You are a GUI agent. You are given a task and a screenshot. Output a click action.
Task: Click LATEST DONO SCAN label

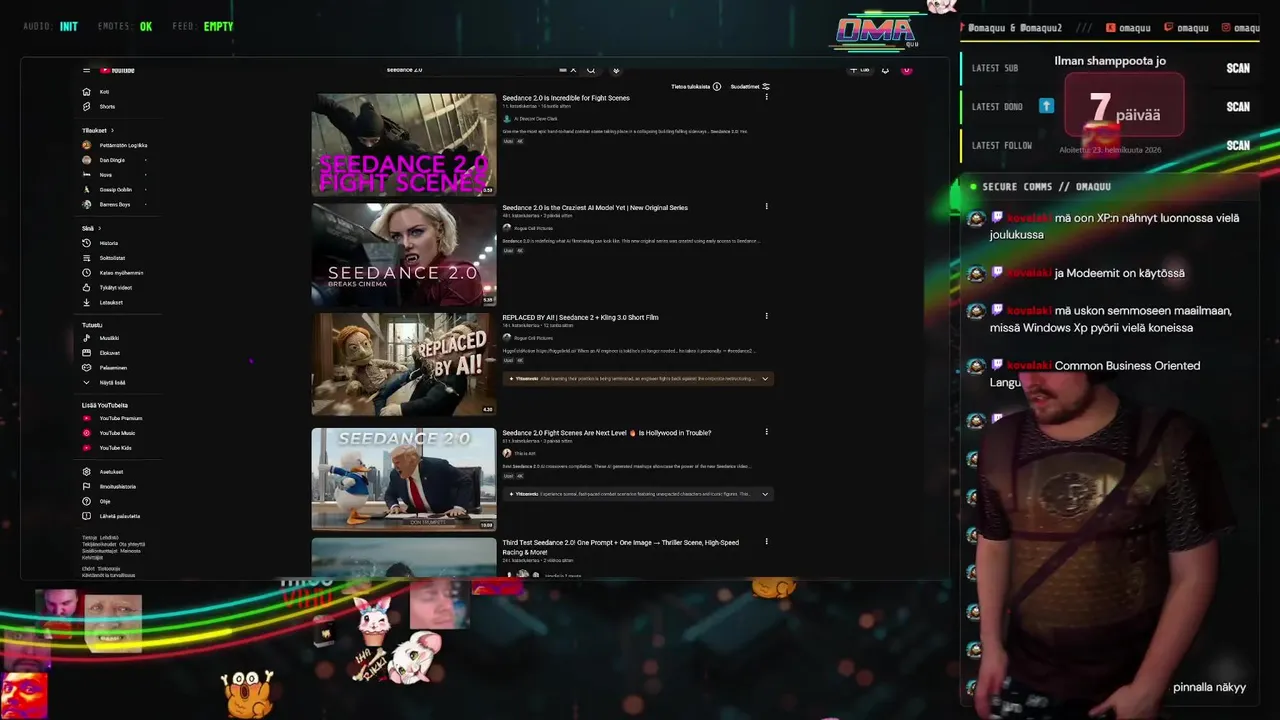click(1238, 106)
